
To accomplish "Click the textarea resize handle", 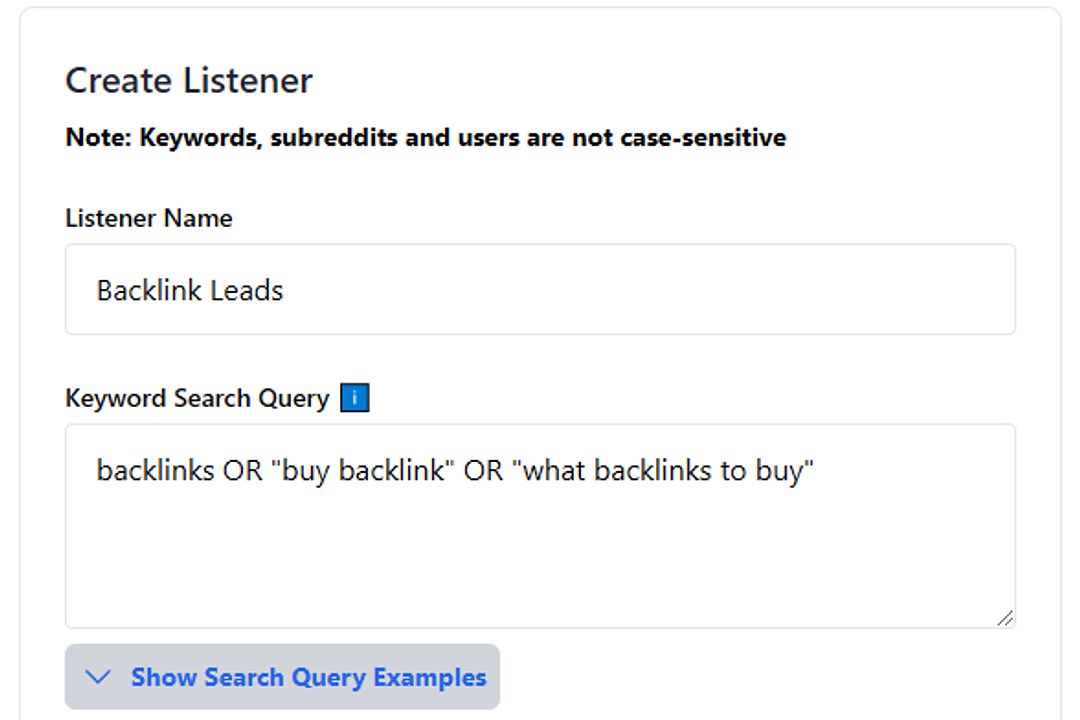I will point(1007,619).
